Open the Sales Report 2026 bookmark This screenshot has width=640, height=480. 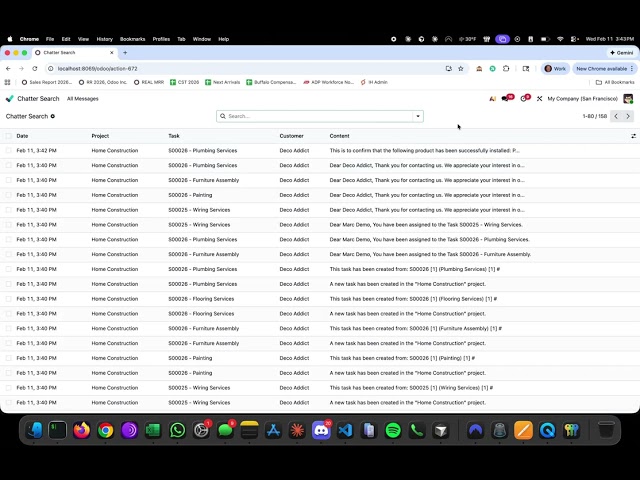point(47,82)
